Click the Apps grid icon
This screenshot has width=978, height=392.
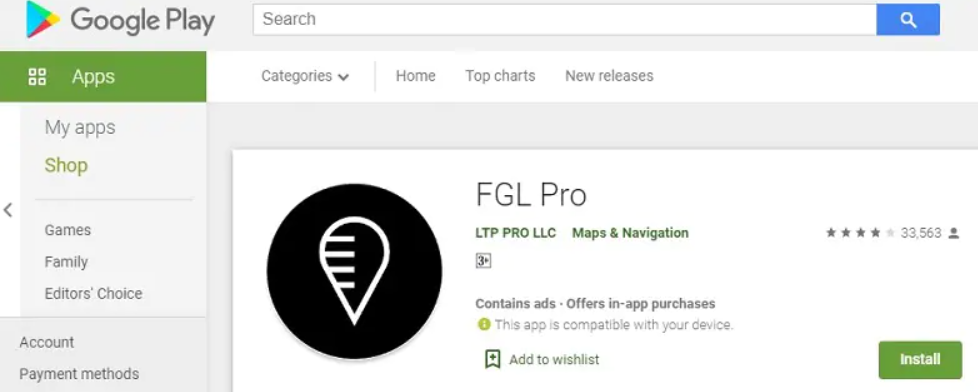click(37, 77)
